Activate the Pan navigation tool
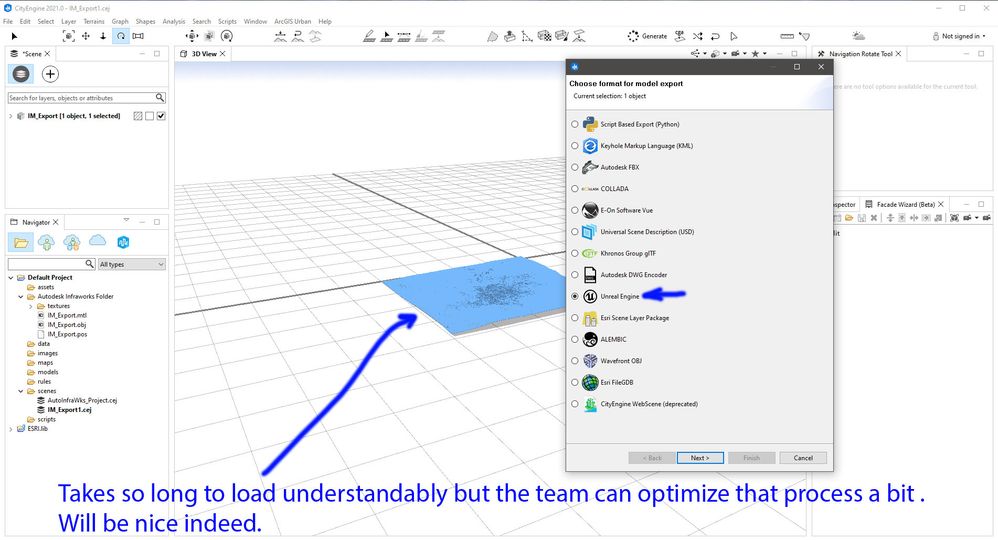 pos(86,36)
